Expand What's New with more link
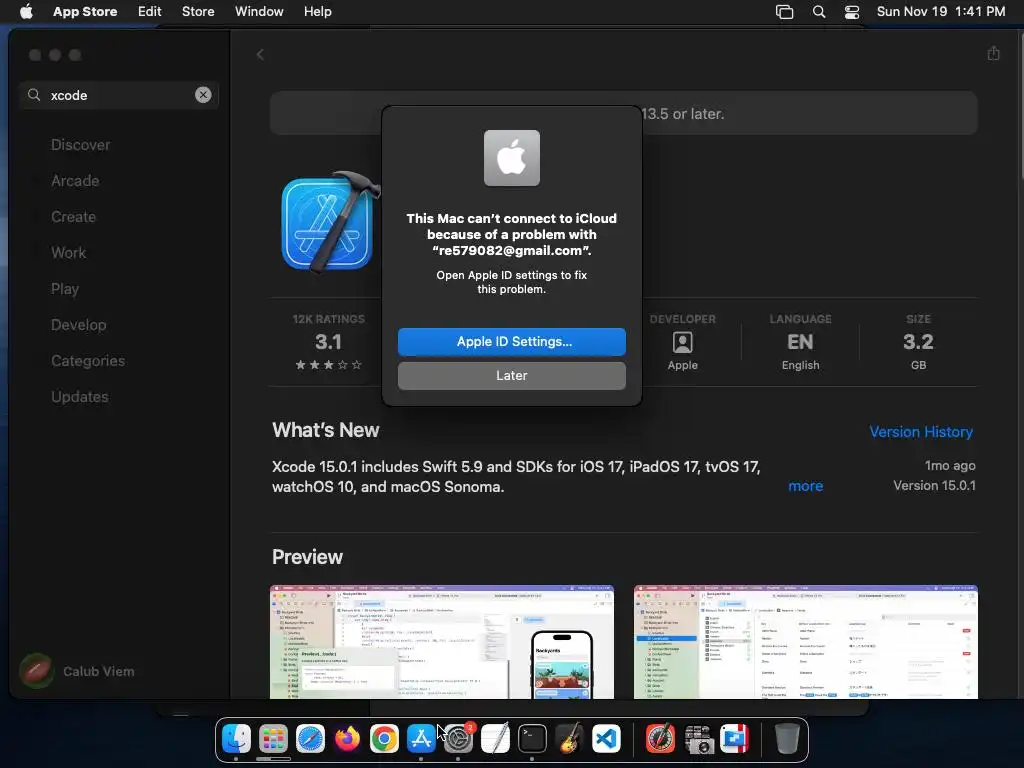 click(805, 486)
